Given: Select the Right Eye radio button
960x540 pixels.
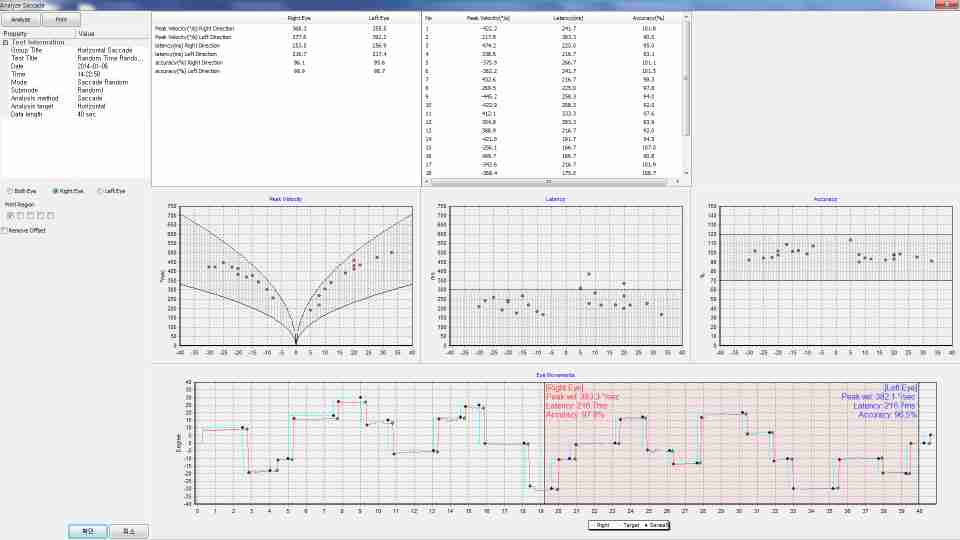Looking at the screenshot, I should (x=68, y=191).
